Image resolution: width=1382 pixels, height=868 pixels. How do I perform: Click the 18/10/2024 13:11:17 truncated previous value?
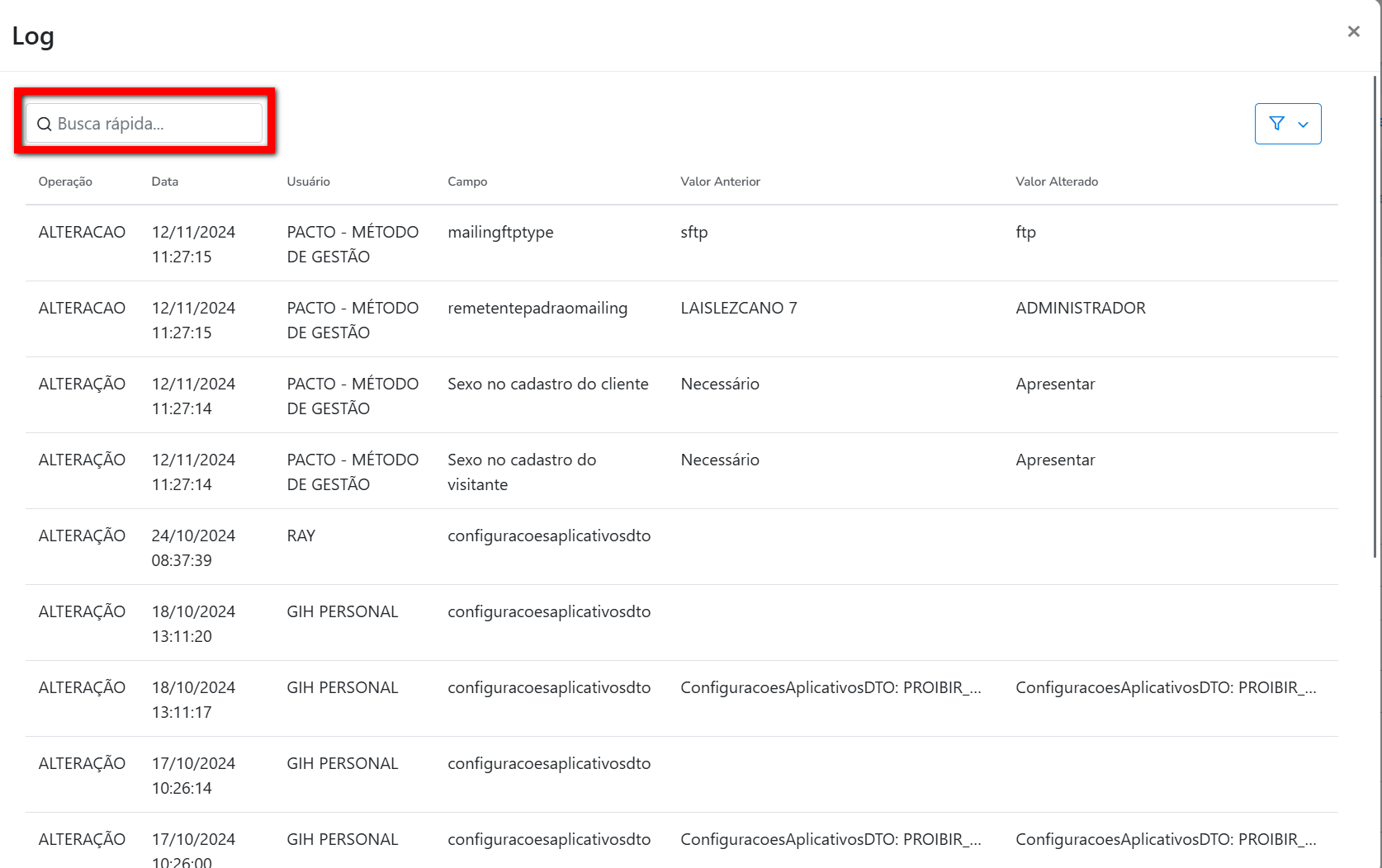pyautogui.click(x=830, y=688)
